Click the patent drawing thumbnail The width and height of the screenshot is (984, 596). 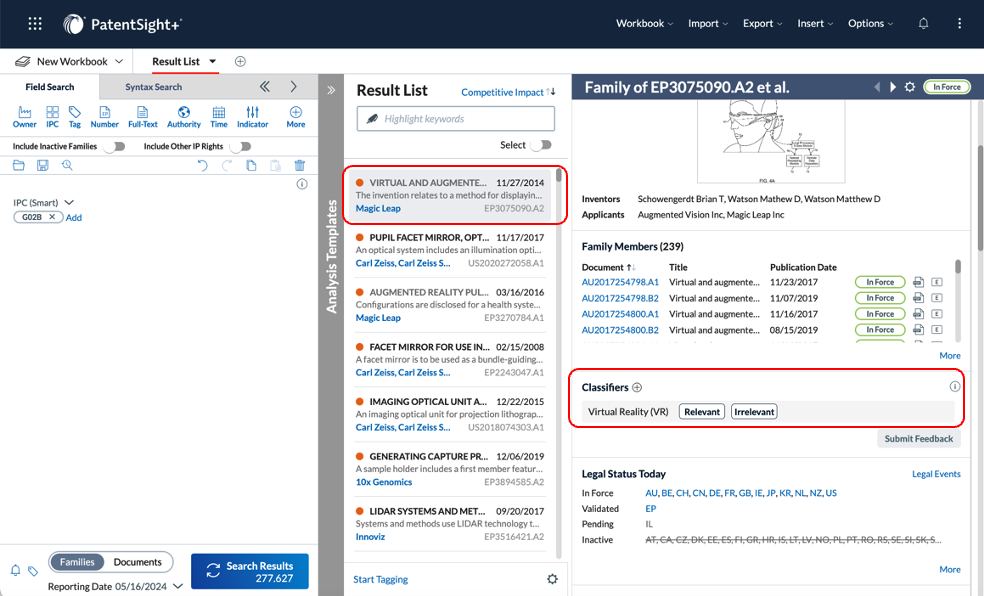click(771, 142)
